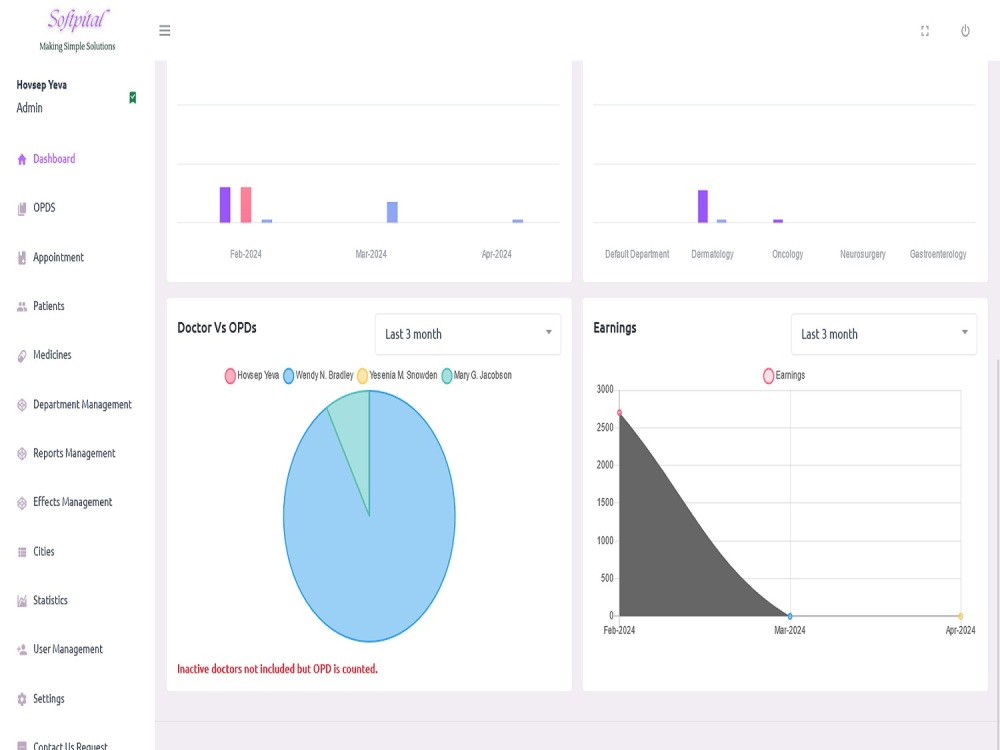The width and height of the screenshot is (1000, 750).
Task: Click the Earnings card heading
Action: click(615, 328)
